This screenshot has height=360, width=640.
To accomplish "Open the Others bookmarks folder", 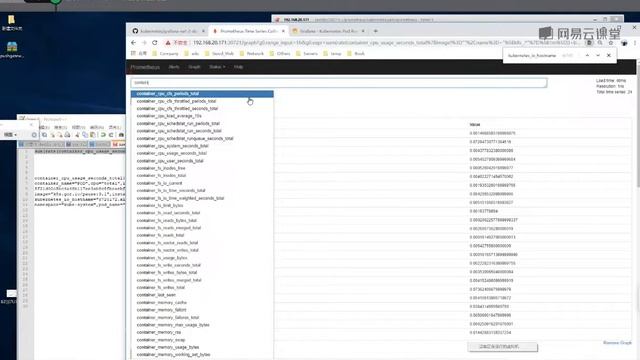I will tap(280, 53).
